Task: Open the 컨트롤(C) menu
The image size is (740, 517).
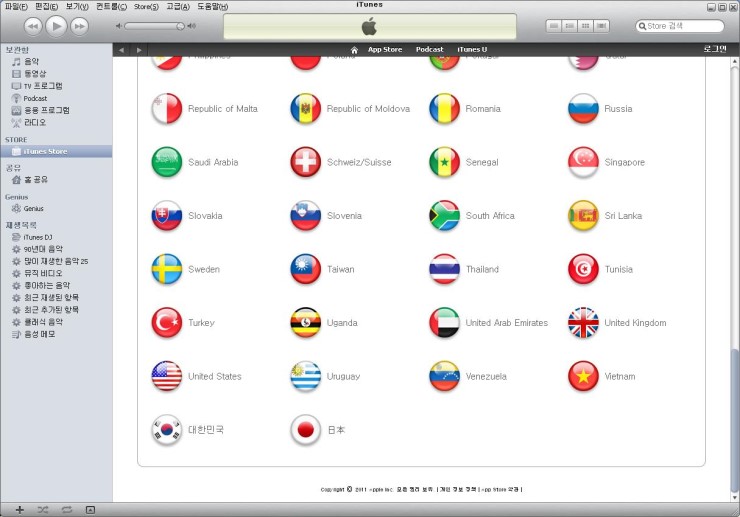Action: click(x=111, y=6)
